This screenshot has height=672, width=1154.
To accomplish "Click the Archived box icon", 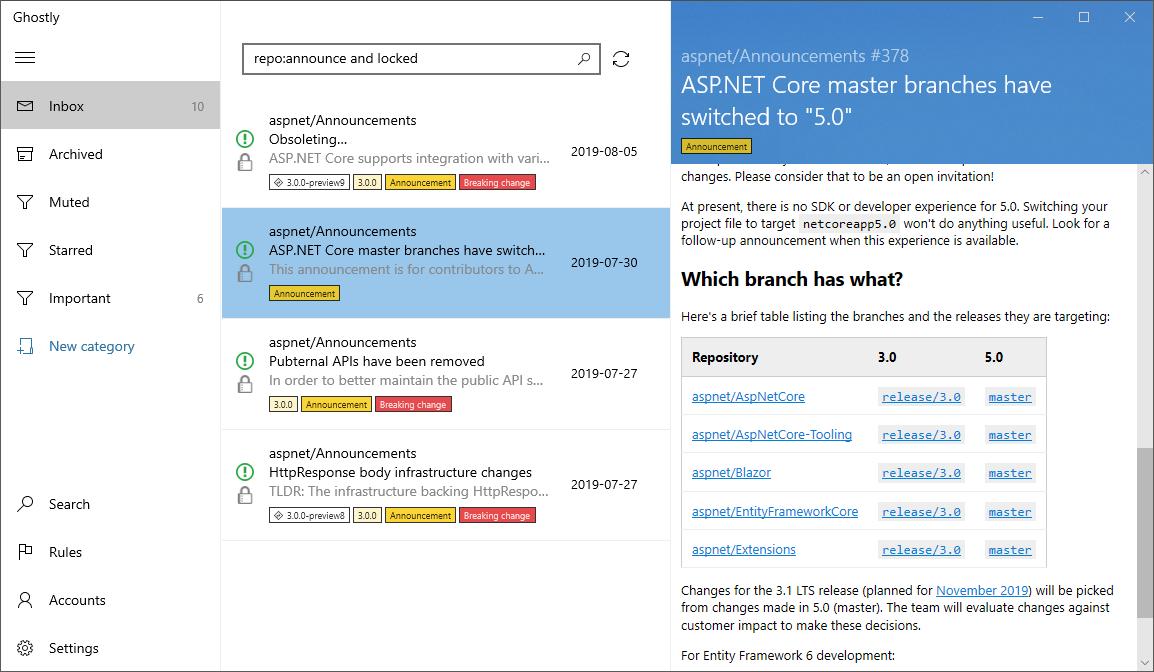I will click(25, 154).
